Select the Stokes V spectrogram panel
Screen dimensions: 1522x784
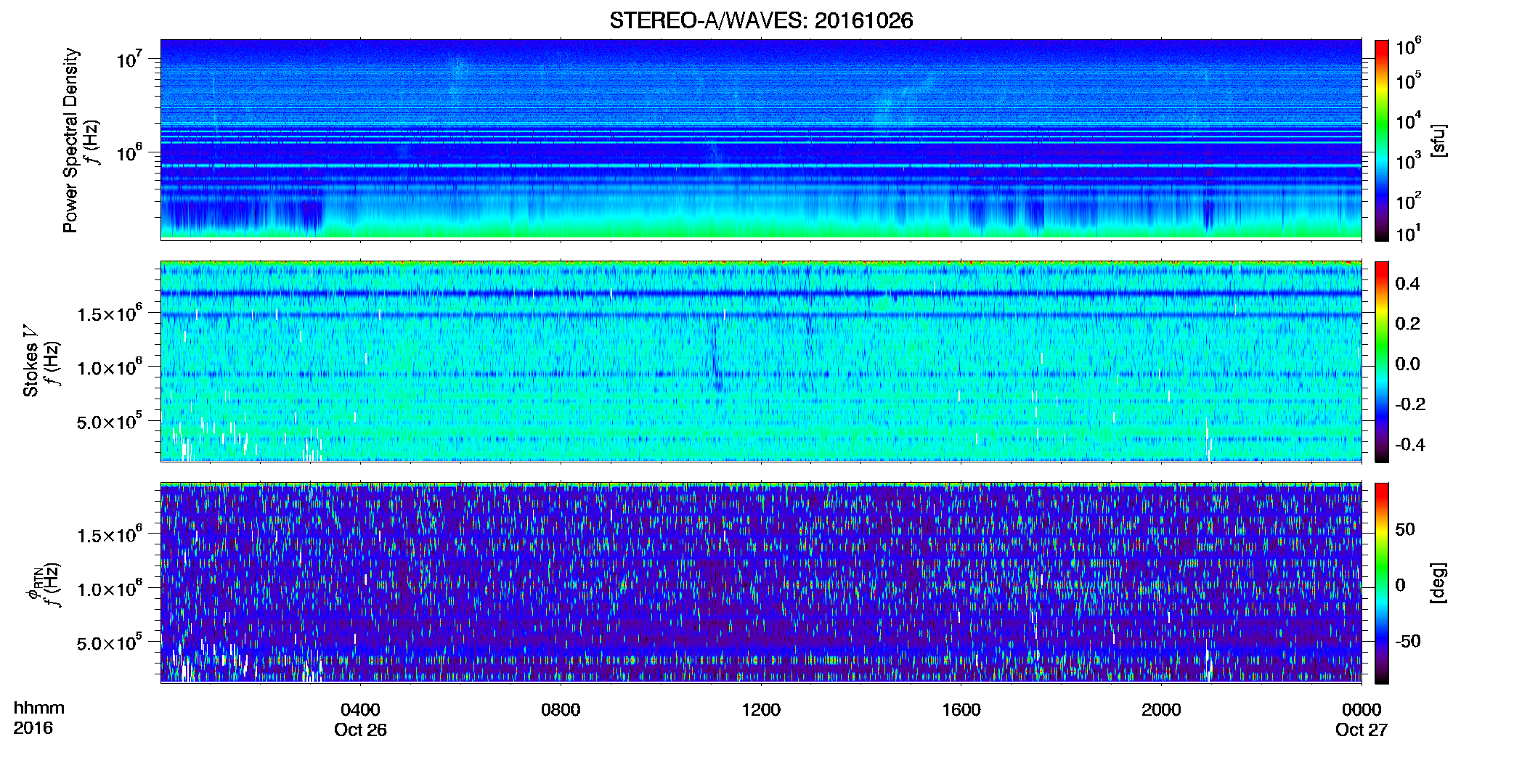click(761, 361)
